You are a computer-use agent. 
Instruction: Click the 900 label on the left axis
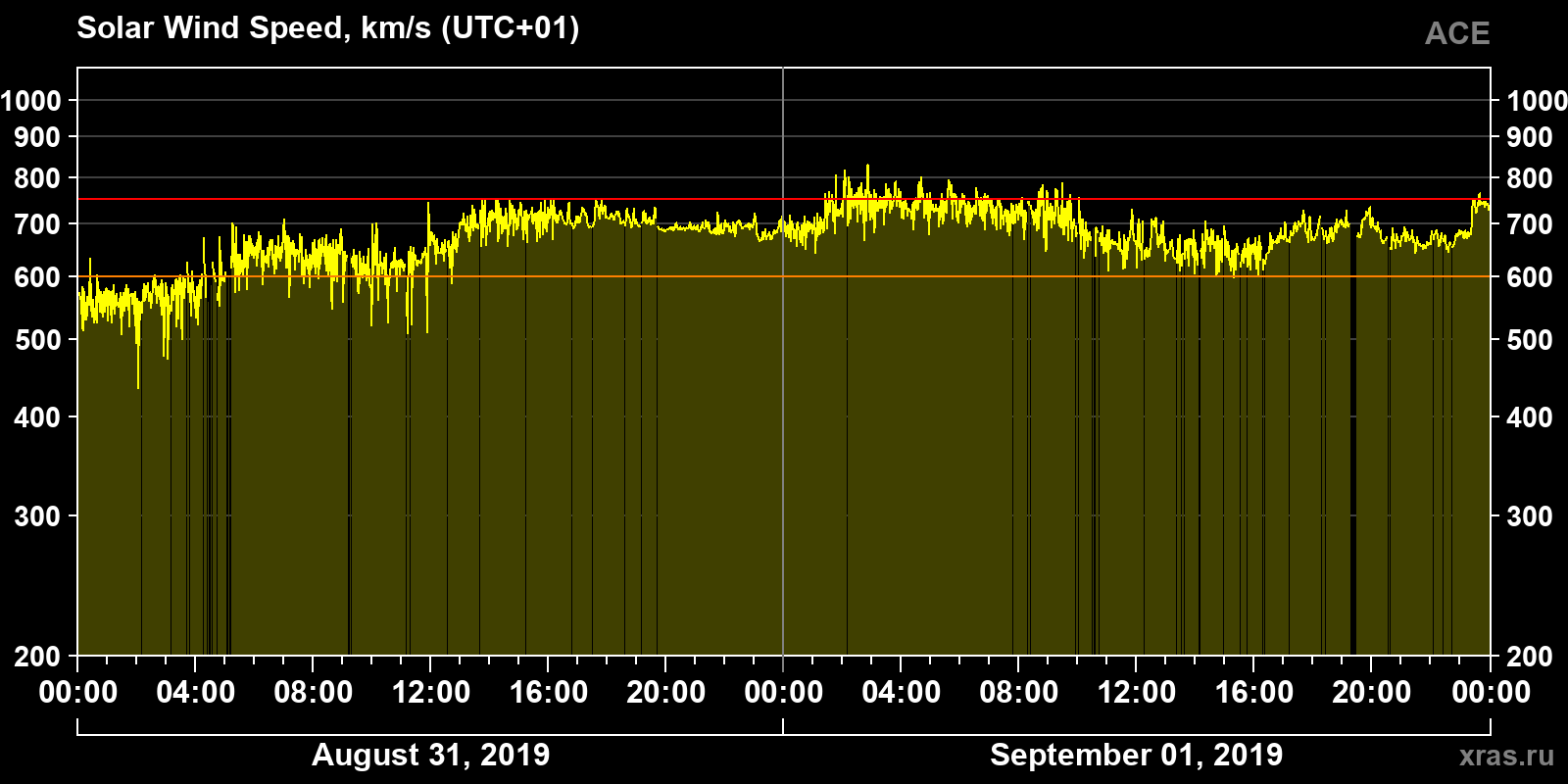[37, 137]
